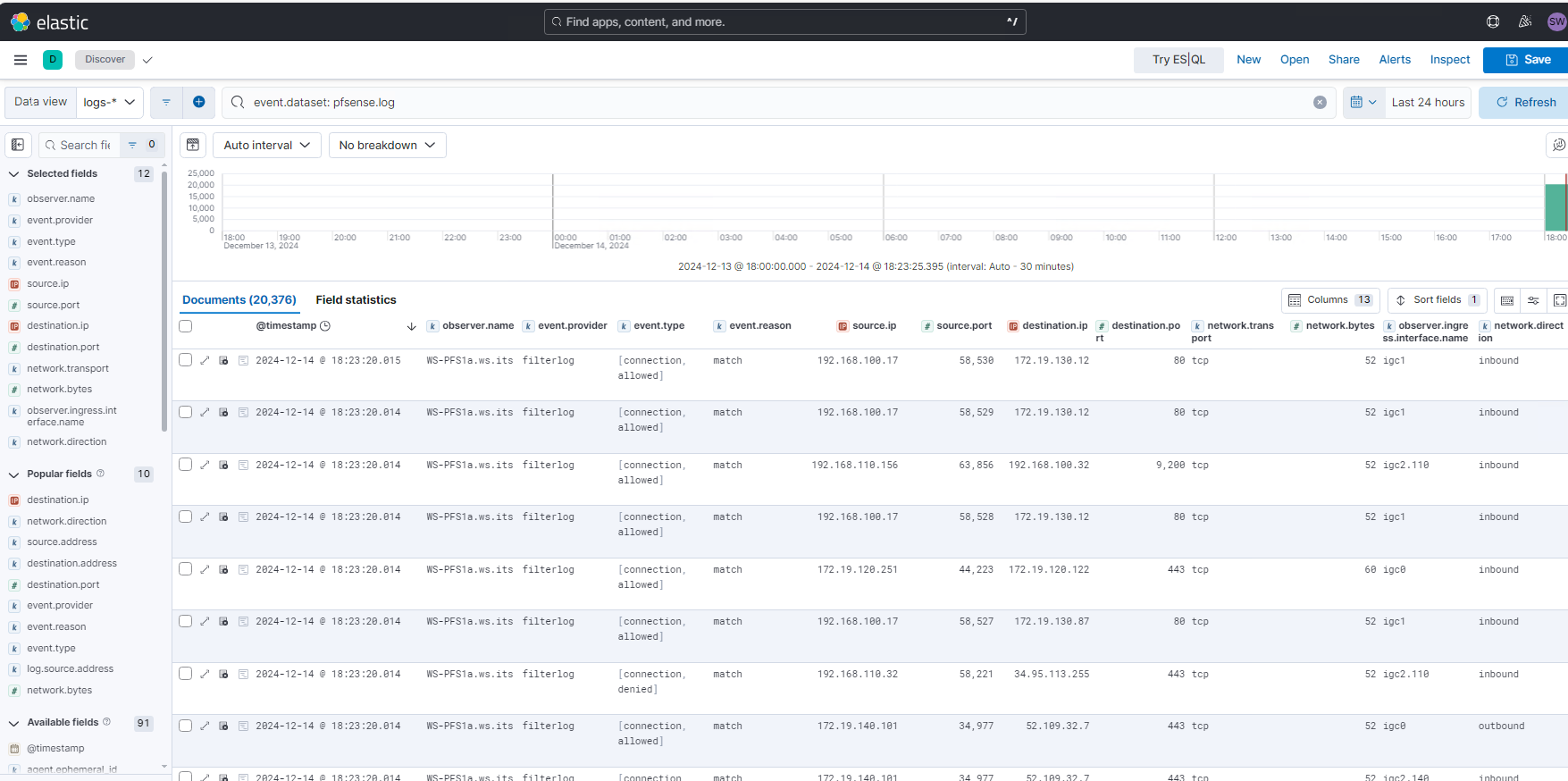Switch to the Field statistics tab
Screen dimensions: 1568x781
coord(356,300)
